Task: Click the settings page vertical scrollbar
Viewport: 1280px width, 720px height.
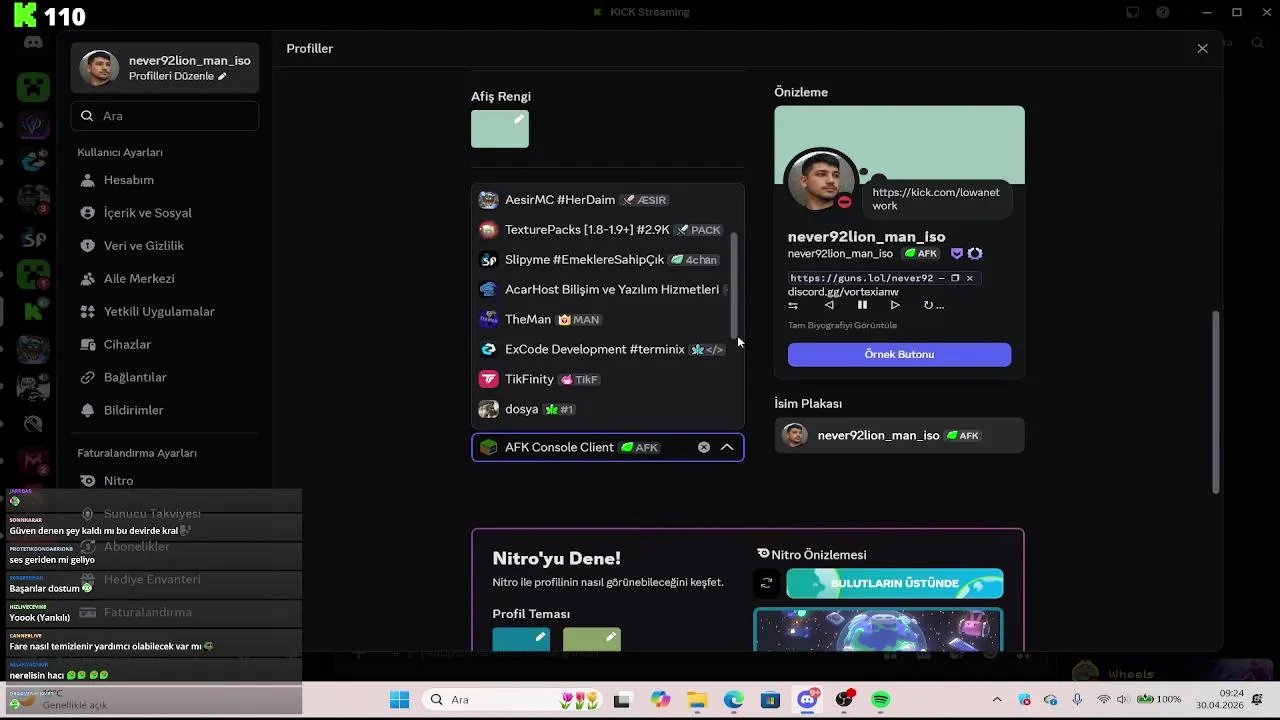Action: [1216, 402]
